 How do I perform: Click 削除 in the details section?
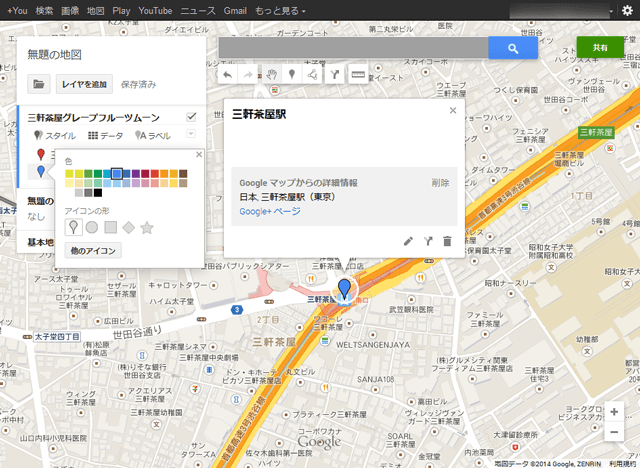[440, 183]
